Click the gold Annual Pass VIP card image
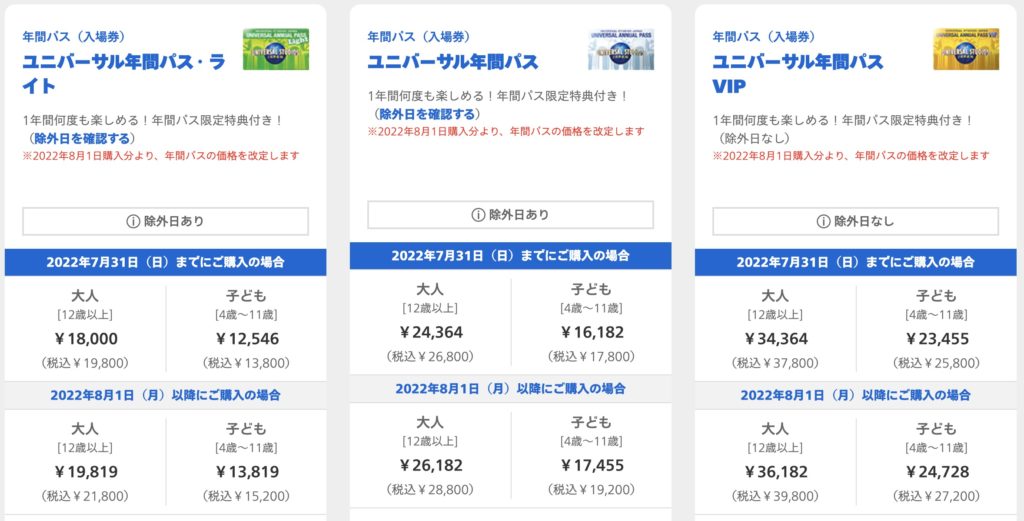The height and width of the screenshot is (521, 1024). click(965, 49)
